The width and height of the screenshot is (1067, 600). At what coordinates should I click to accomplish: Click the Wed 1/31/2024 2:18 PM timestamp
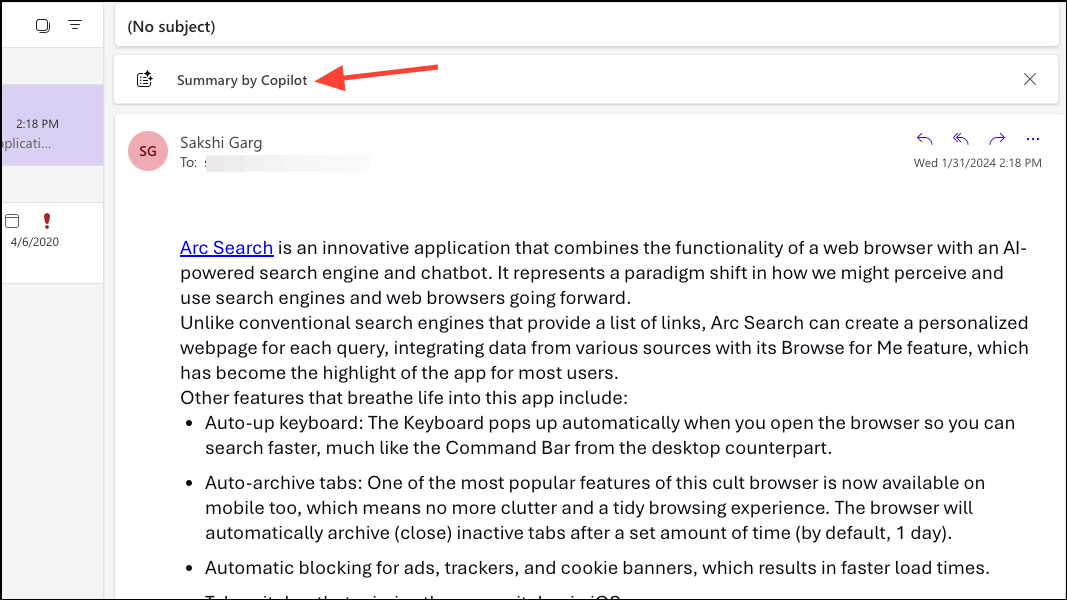coord(977,163)
